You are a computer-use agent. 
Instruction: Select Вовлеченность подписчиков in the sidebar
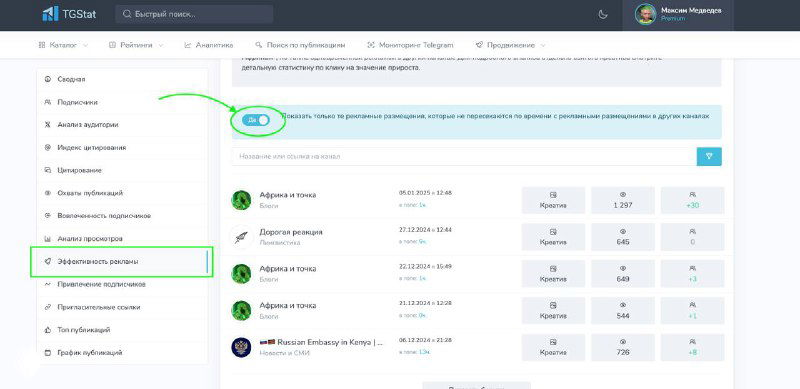pos(122,215)
